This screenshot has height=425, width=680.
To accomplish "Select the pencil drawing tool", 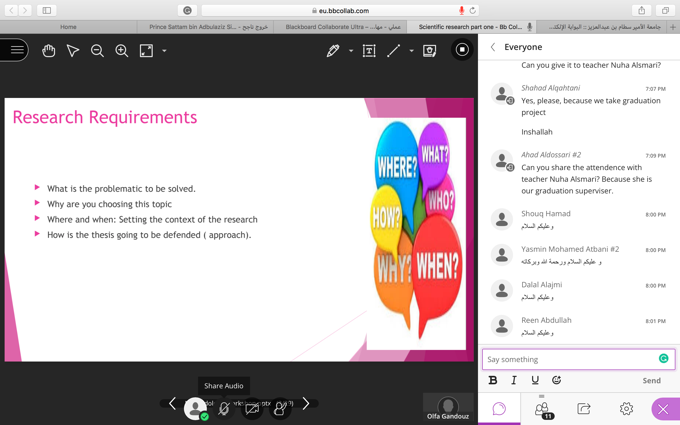I will click(333, 50).
